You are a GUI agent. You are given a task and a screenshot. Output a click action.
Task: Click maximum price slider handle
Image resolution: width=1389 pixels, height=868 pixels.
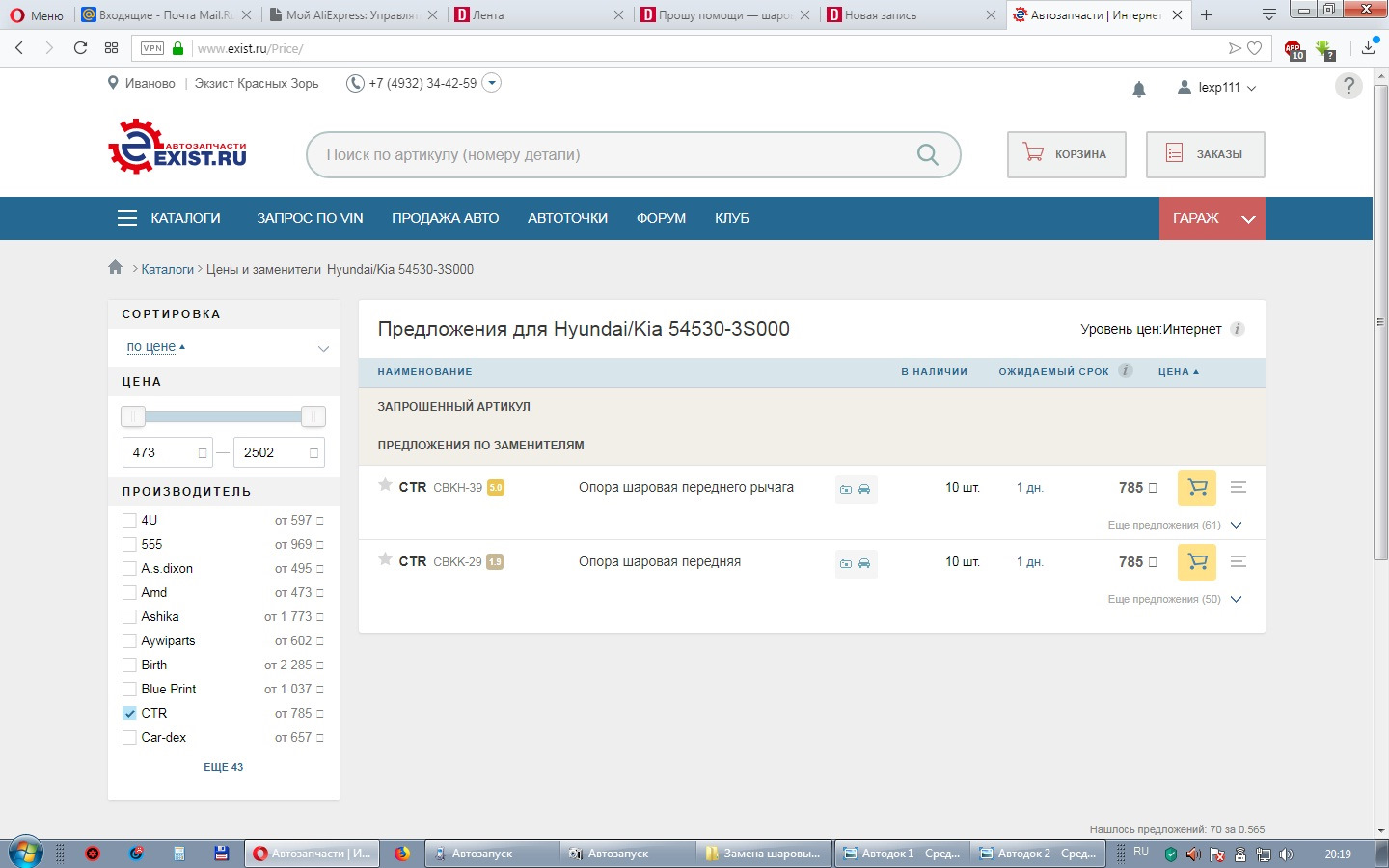(313, 417)
